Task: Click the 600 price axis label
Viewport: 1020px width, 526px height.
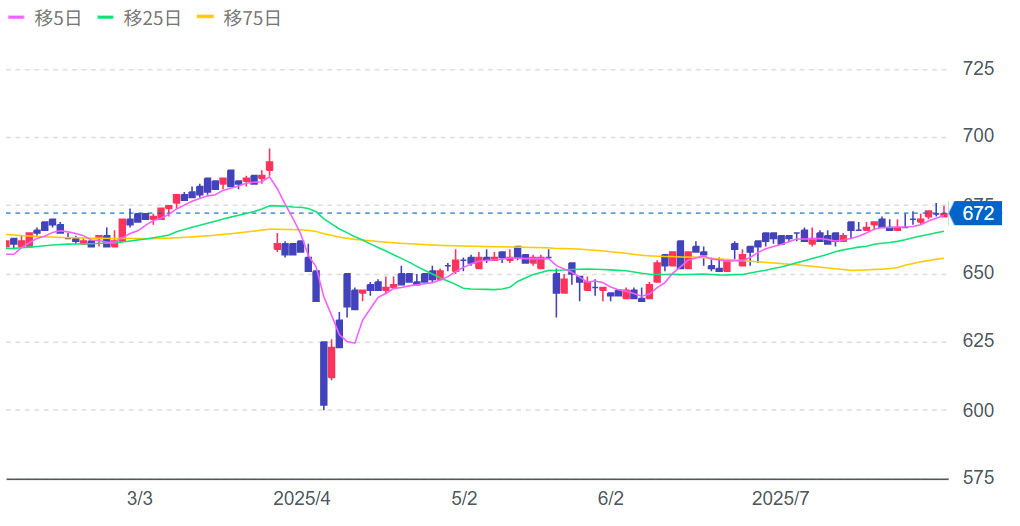Action: coord(977,410)
